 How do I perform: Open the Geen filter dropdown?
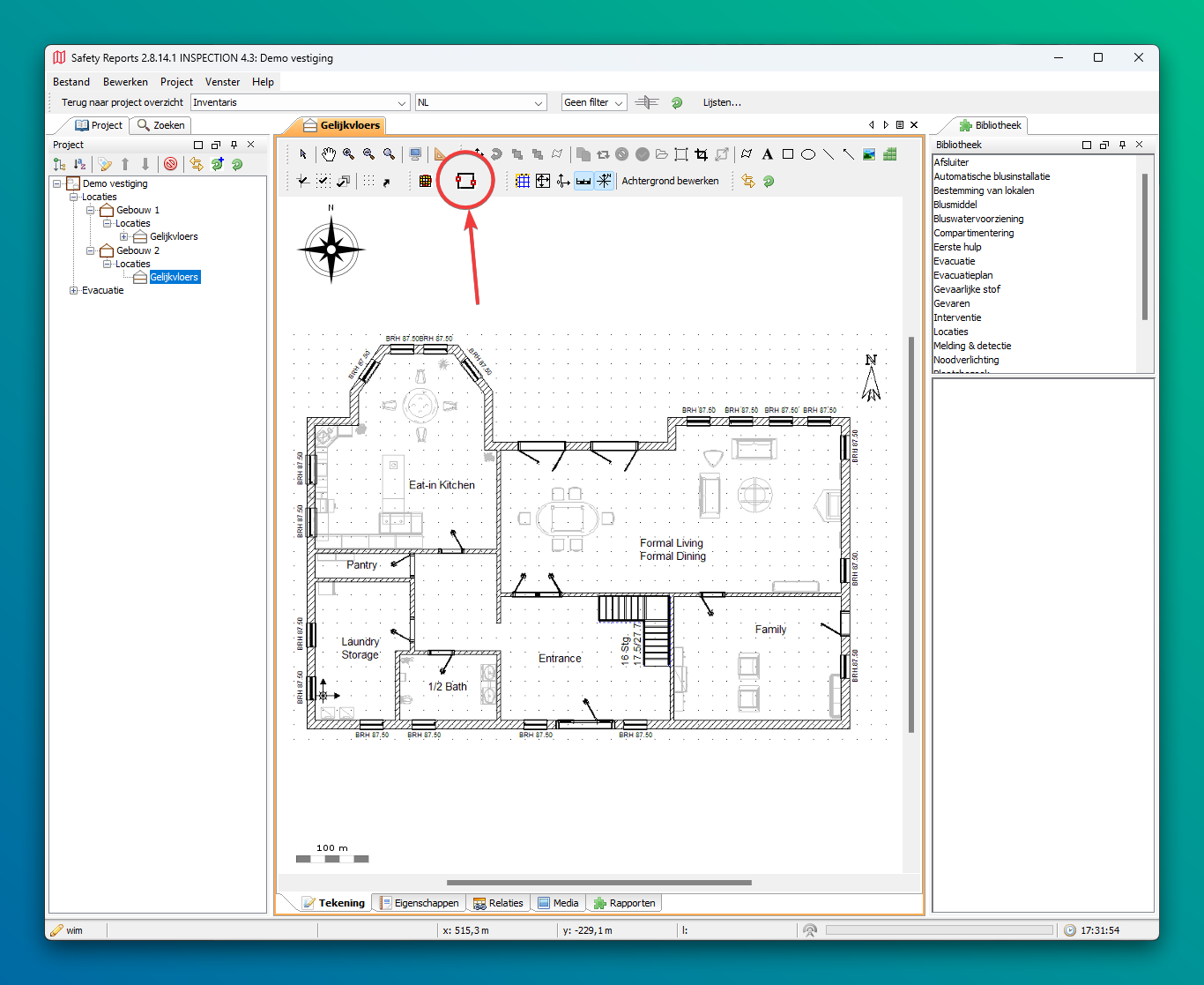coord(594,102)
